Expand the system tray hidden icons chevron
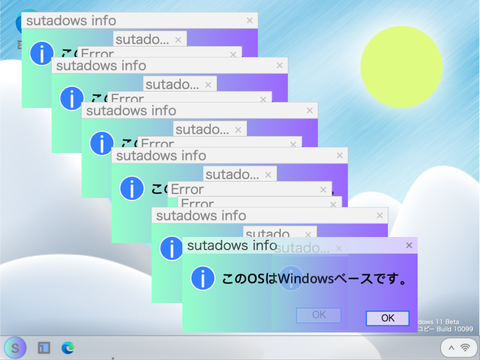The height and width of the screenshot is (360, 480). (451, 348)
